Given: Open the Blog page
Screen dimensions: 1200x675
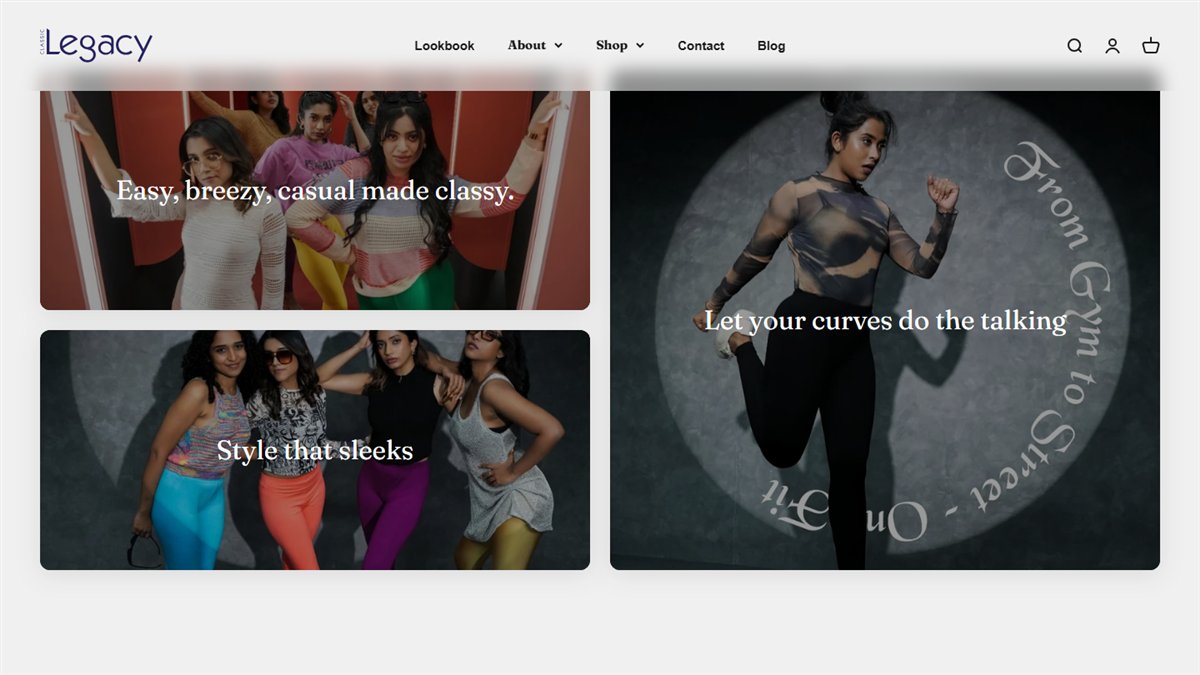Looking at the screenshot, I should tap(771, 45).
